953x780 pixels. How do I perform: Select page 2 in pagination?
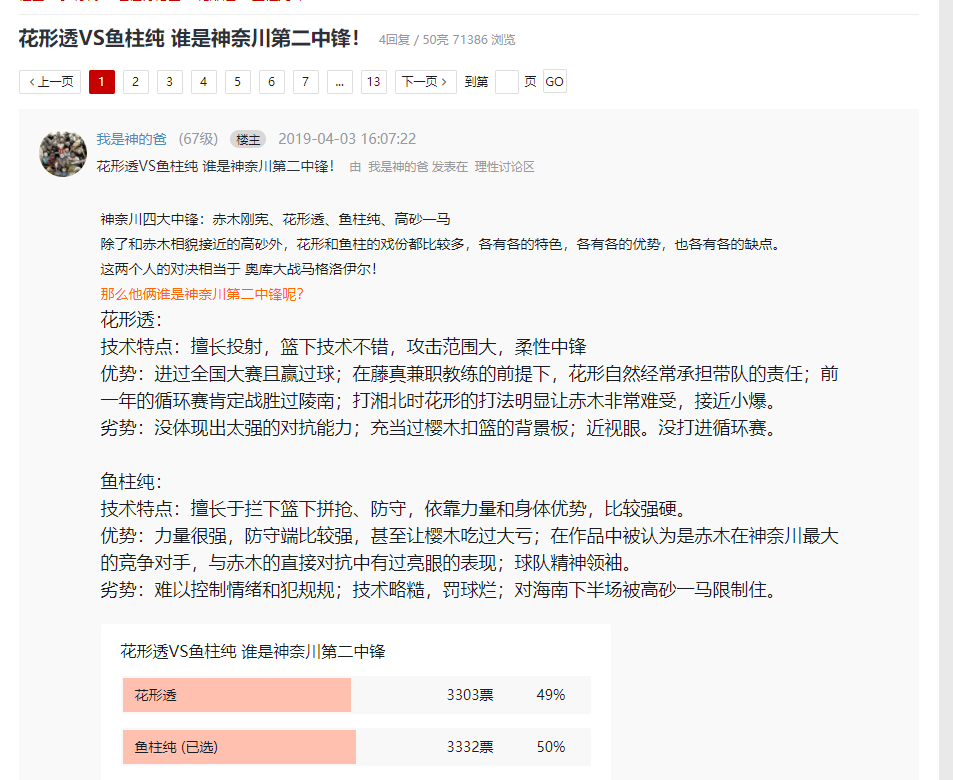coord(136,82)
